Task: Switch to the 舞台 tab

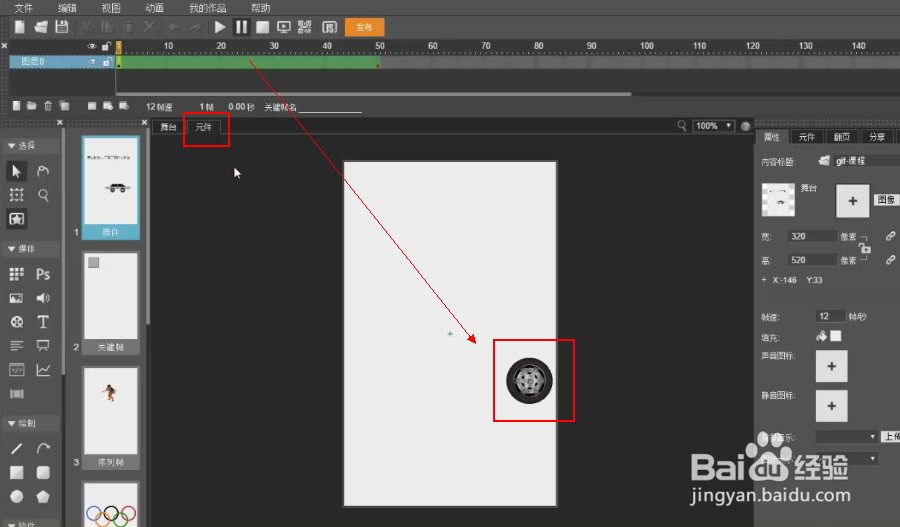Action: click(168, 127)
